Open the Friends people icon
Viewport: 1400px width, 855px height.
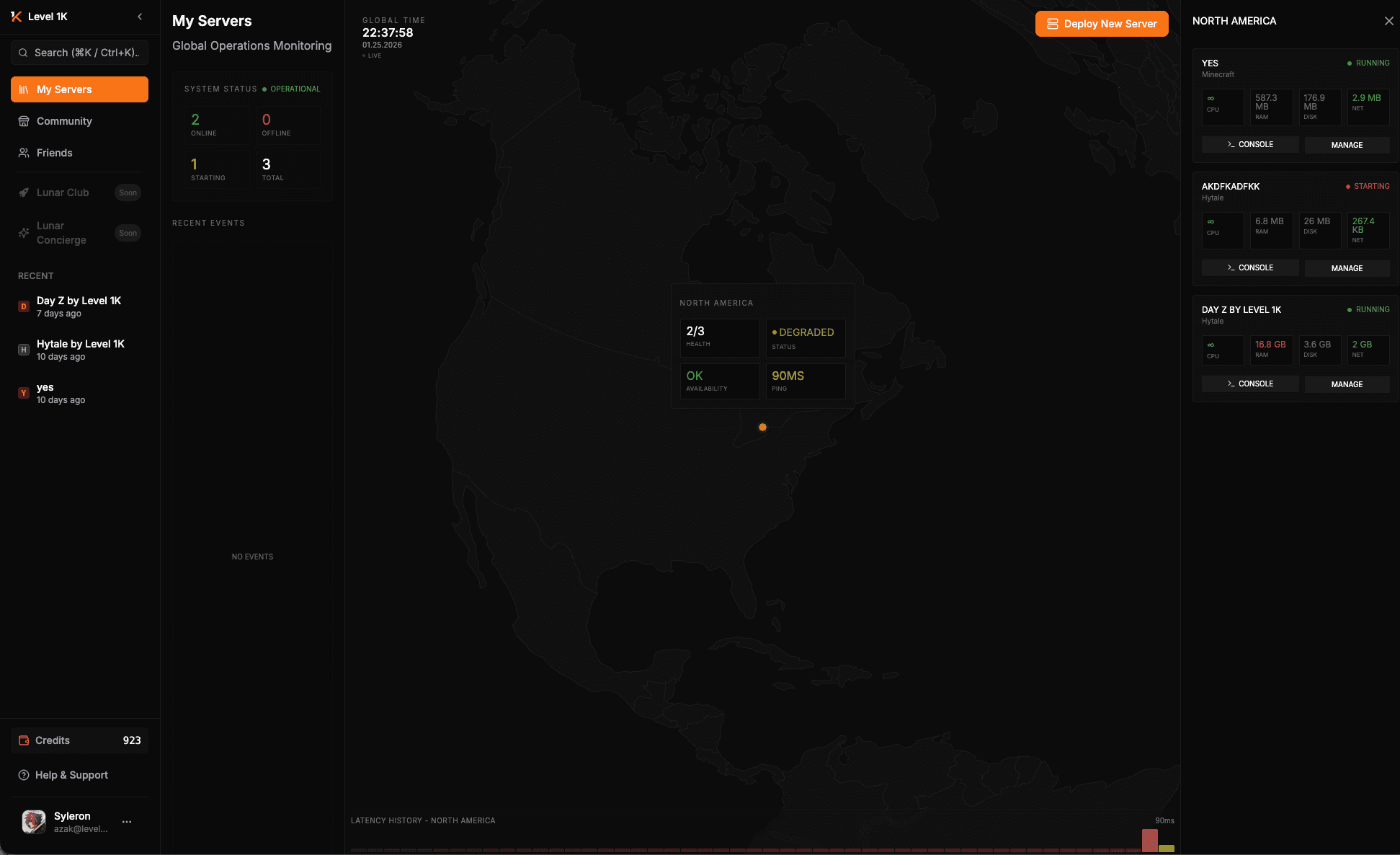coord(24,153)
